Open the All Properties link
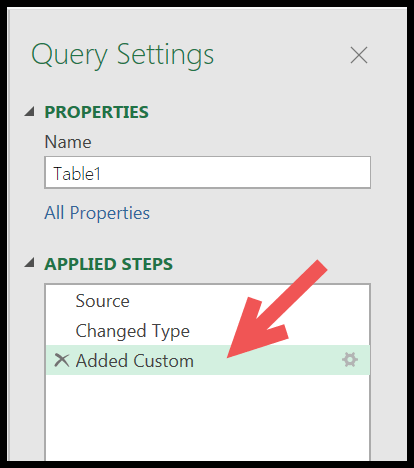Image resolution: width=414 pixels, height=468 pixels. tap(97, 213)
